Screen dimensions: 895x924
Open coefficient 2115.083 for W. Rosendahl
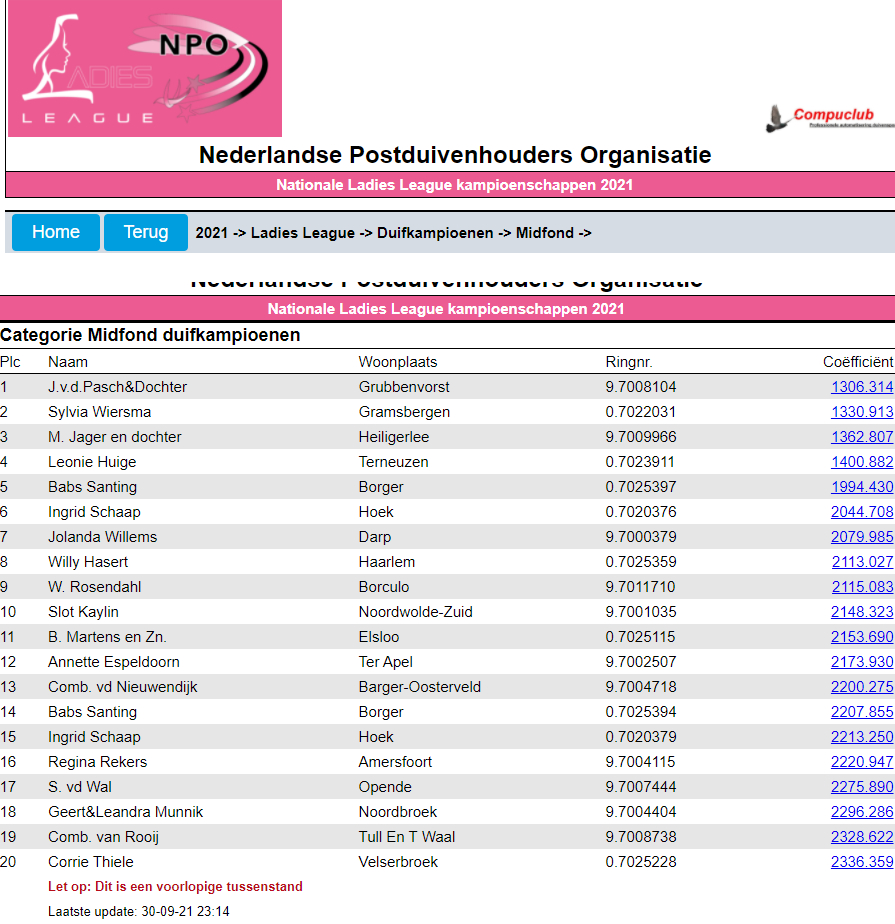863,587
